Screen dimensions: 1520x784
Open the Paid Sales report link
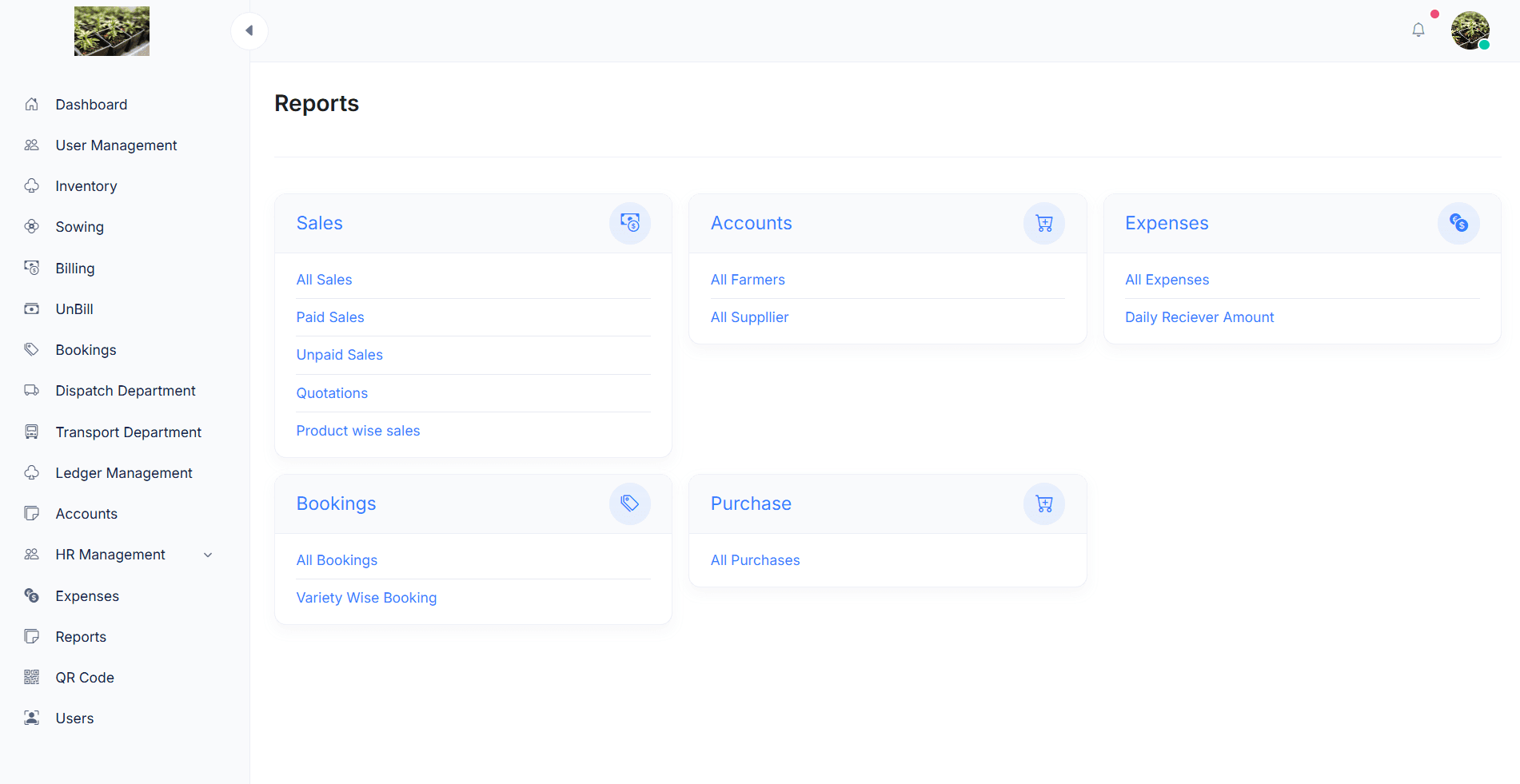coord(330,317)
